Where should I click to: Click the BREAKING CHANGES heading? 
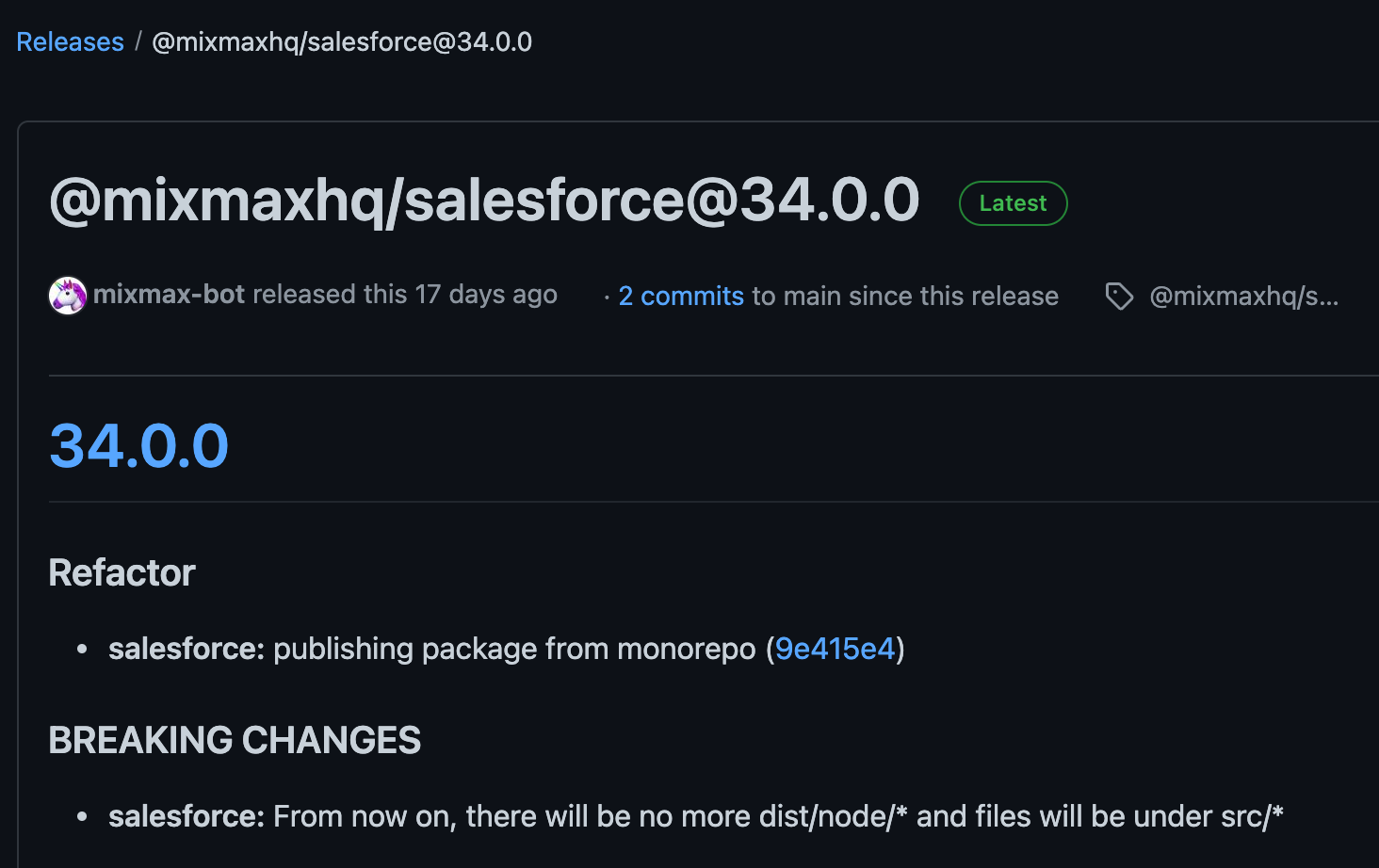click(235, 741)
